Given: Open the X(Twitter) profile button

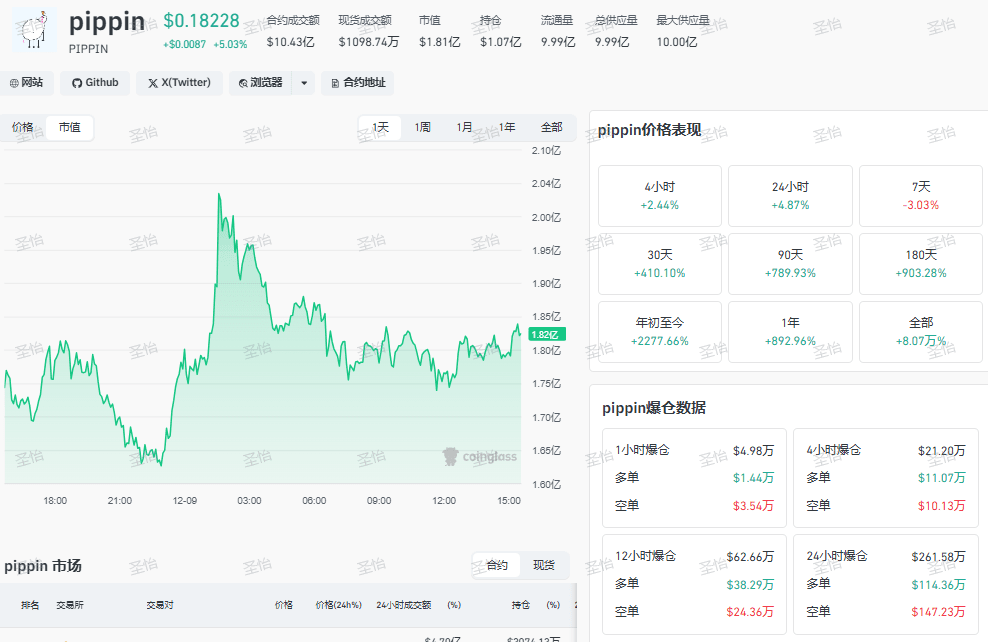Looking at the screenshot, I should [180, 83].
